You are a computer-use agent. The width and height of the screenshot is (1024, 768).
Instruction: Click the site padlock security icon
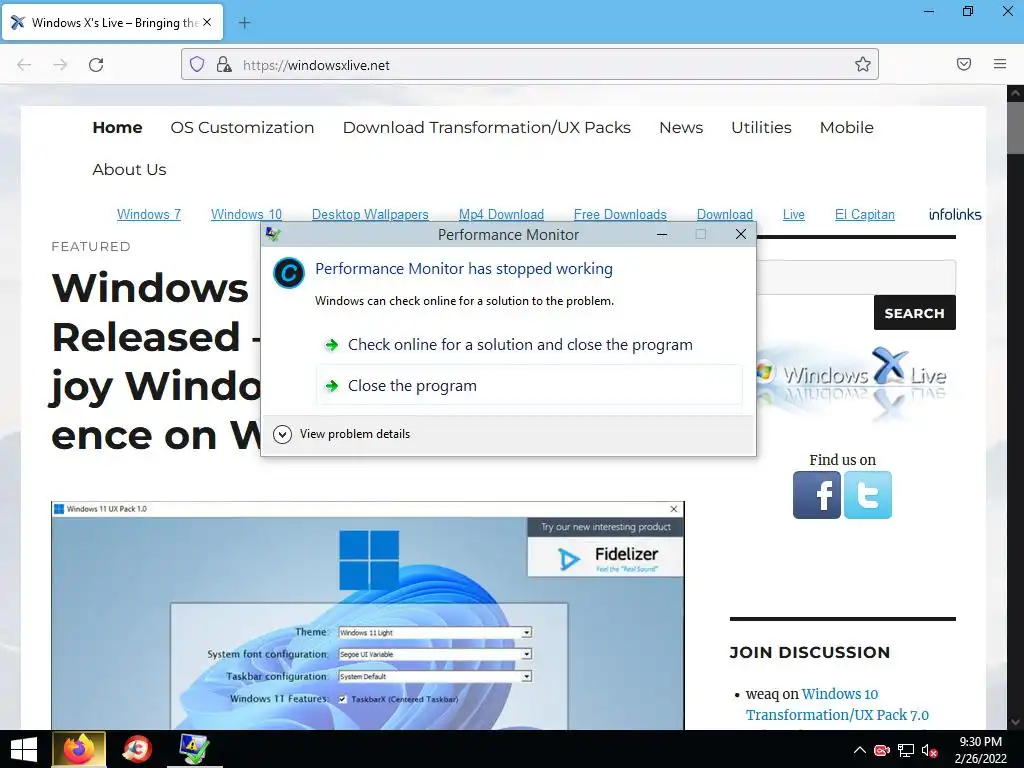pyautogui.click(x=224, y=64)
